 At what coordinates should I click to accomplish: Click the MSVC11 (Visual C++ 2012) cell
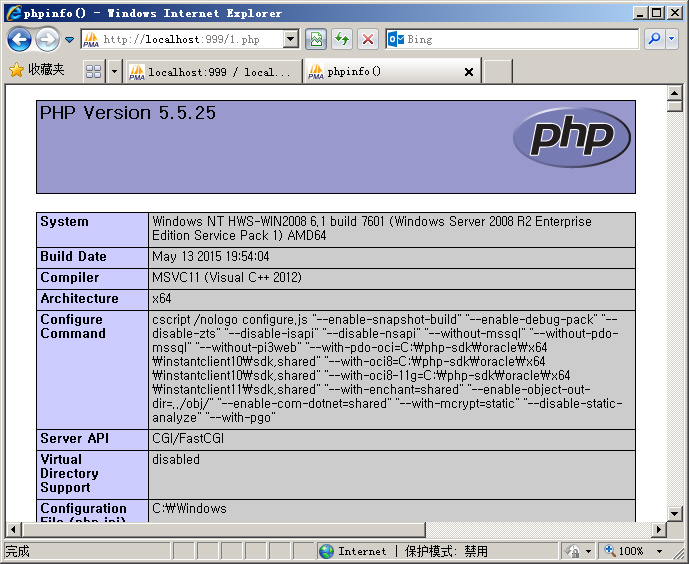pos(392,278)
